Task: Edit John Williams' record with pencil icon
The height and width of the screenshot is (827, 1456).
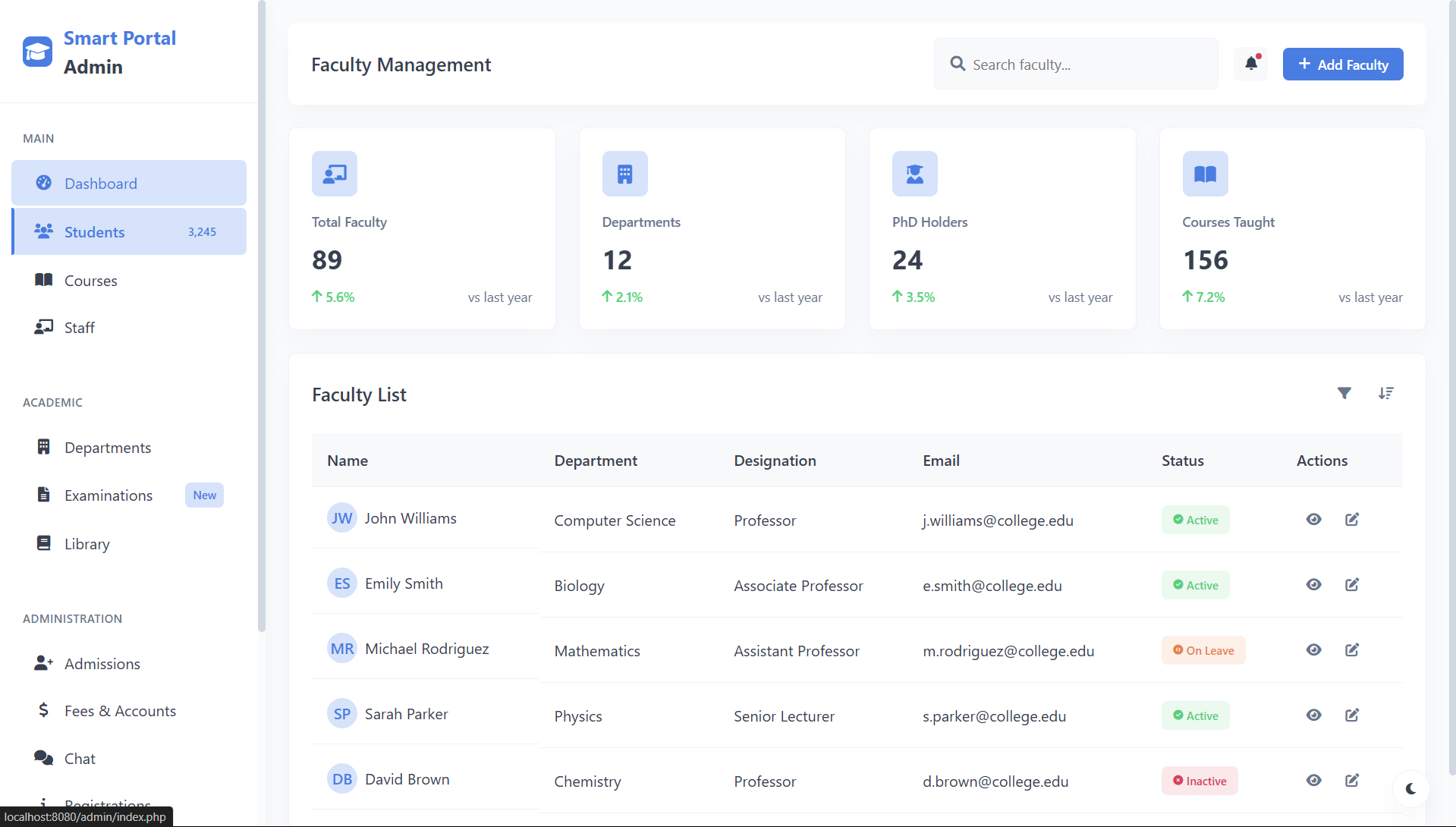Action: point(1351,520)
